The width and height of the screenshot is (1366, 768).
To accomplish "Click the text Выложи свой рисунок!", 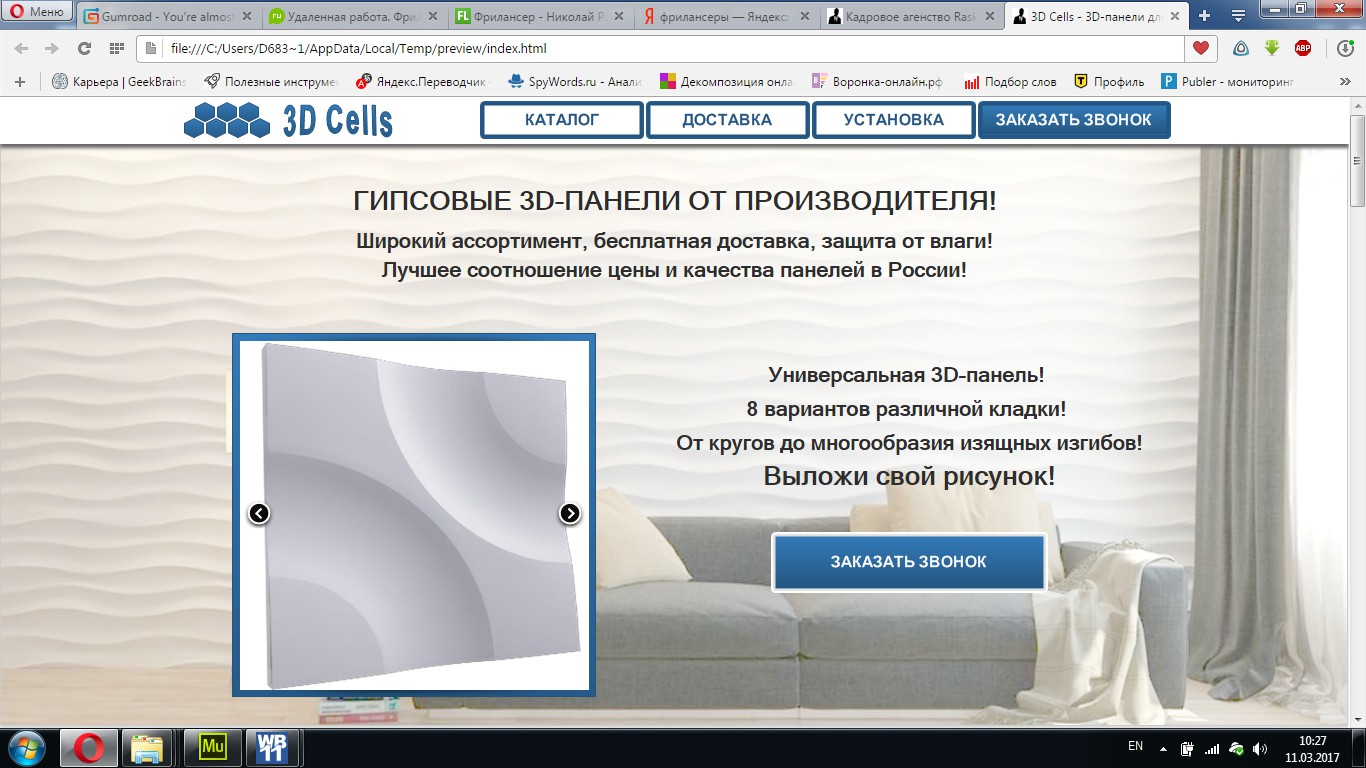I will click(909, 476).
